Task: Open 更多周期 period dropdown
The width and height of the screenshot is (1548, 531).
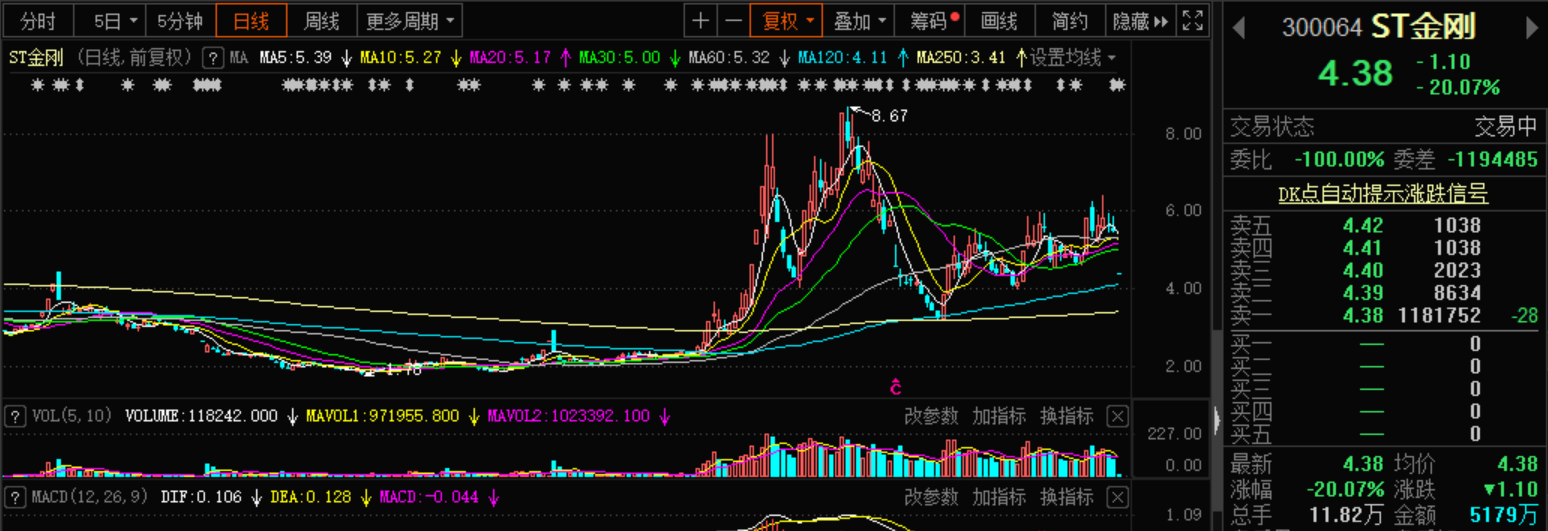Action: coord(410,21)
